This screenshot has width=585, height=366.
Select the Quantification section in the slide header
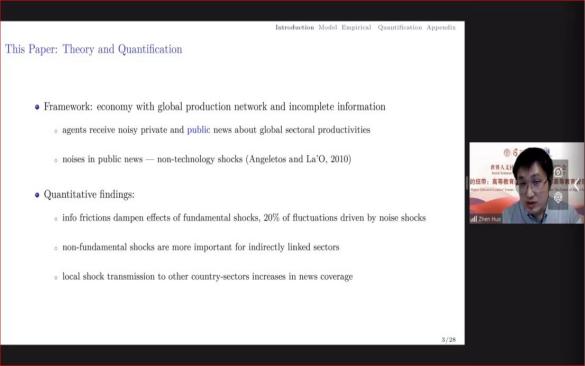400,27
